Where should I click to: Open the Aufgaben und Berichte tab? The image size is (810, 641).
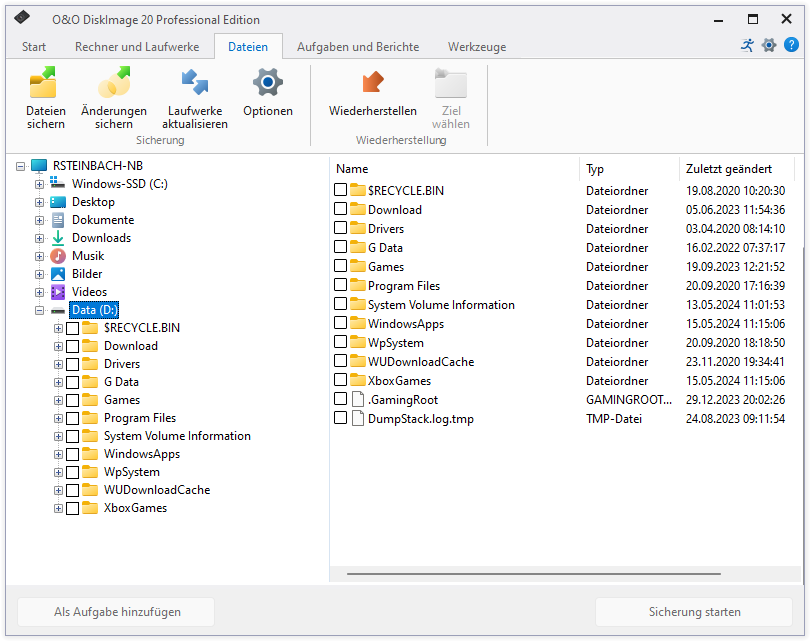click(x=360, y=46)
